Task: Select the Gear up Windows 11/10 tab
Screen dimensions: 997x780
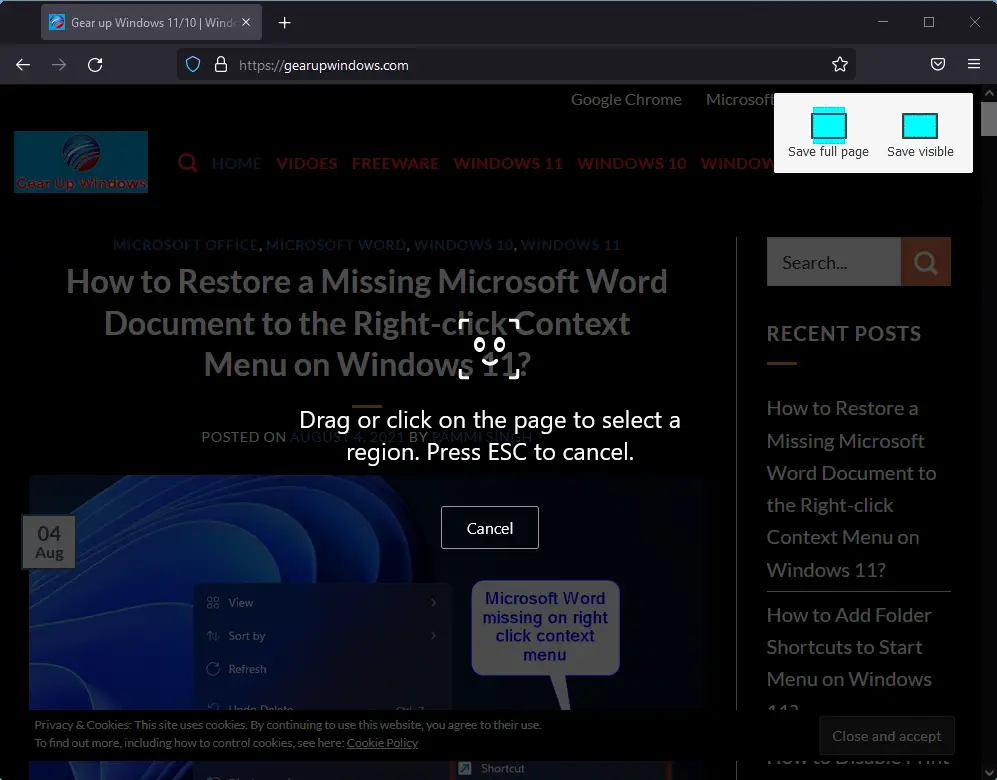Action: (151, 22)
